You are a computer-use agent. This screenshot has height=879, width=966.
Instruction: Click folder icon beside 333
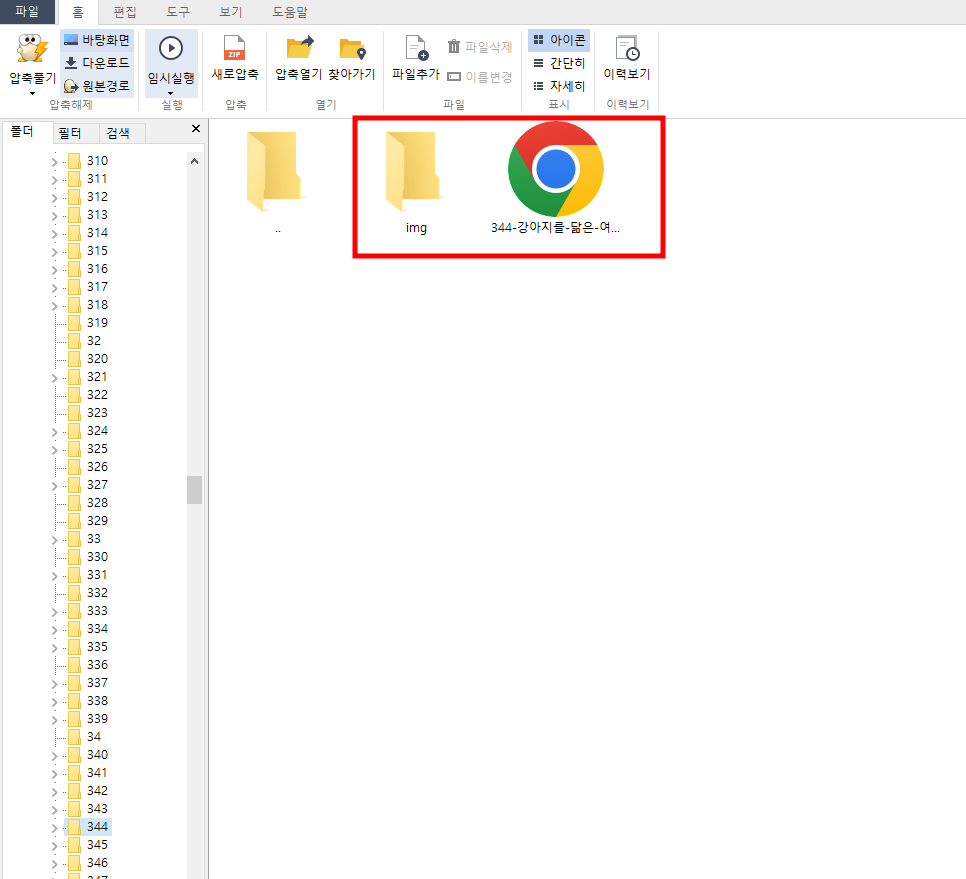pos(75,611)
